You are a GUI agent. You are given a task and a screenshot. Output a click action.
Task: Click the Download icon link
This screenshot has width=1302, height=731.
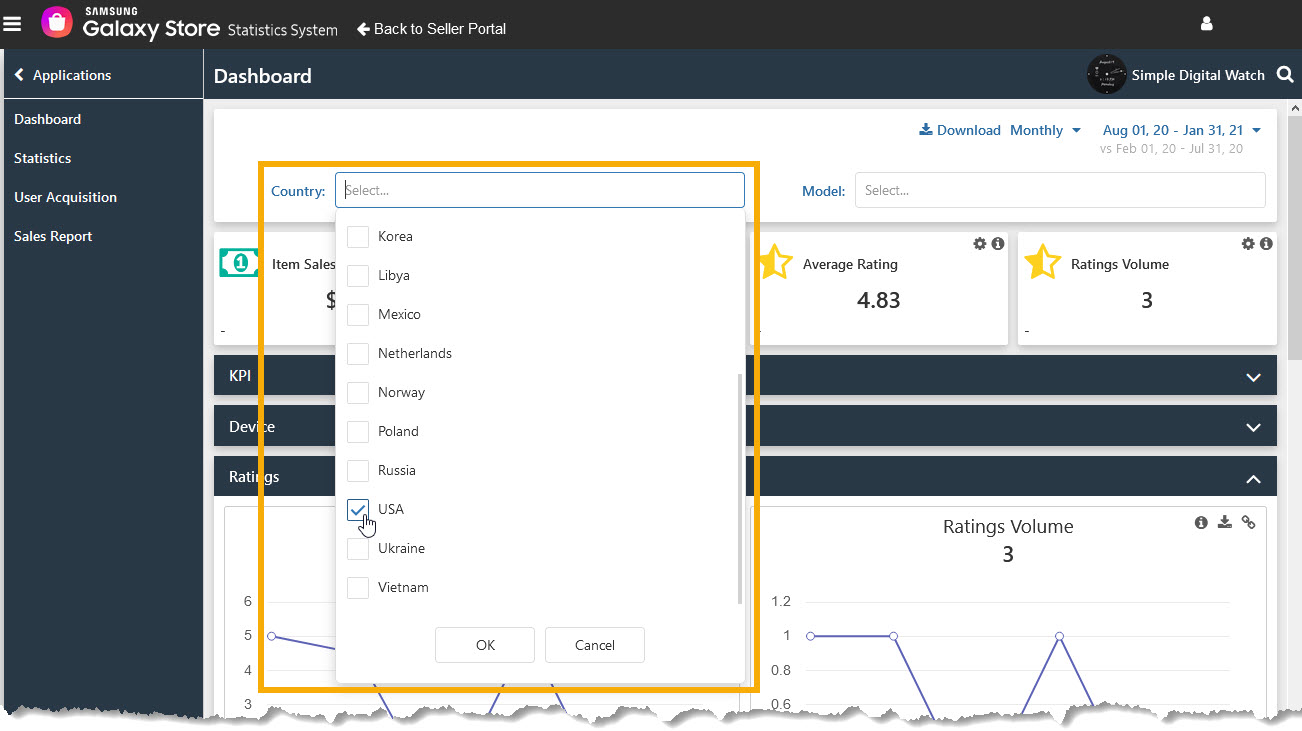coord(960,130)
